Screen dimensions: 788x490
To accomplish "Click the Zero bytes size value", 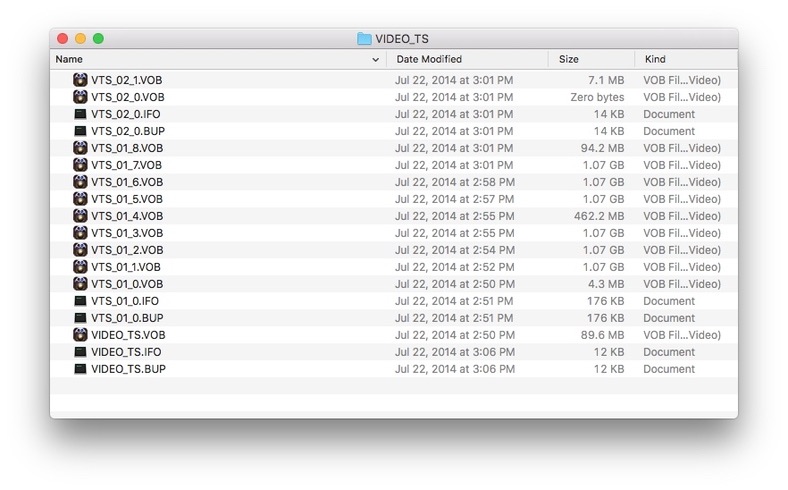I will [597, 97].
